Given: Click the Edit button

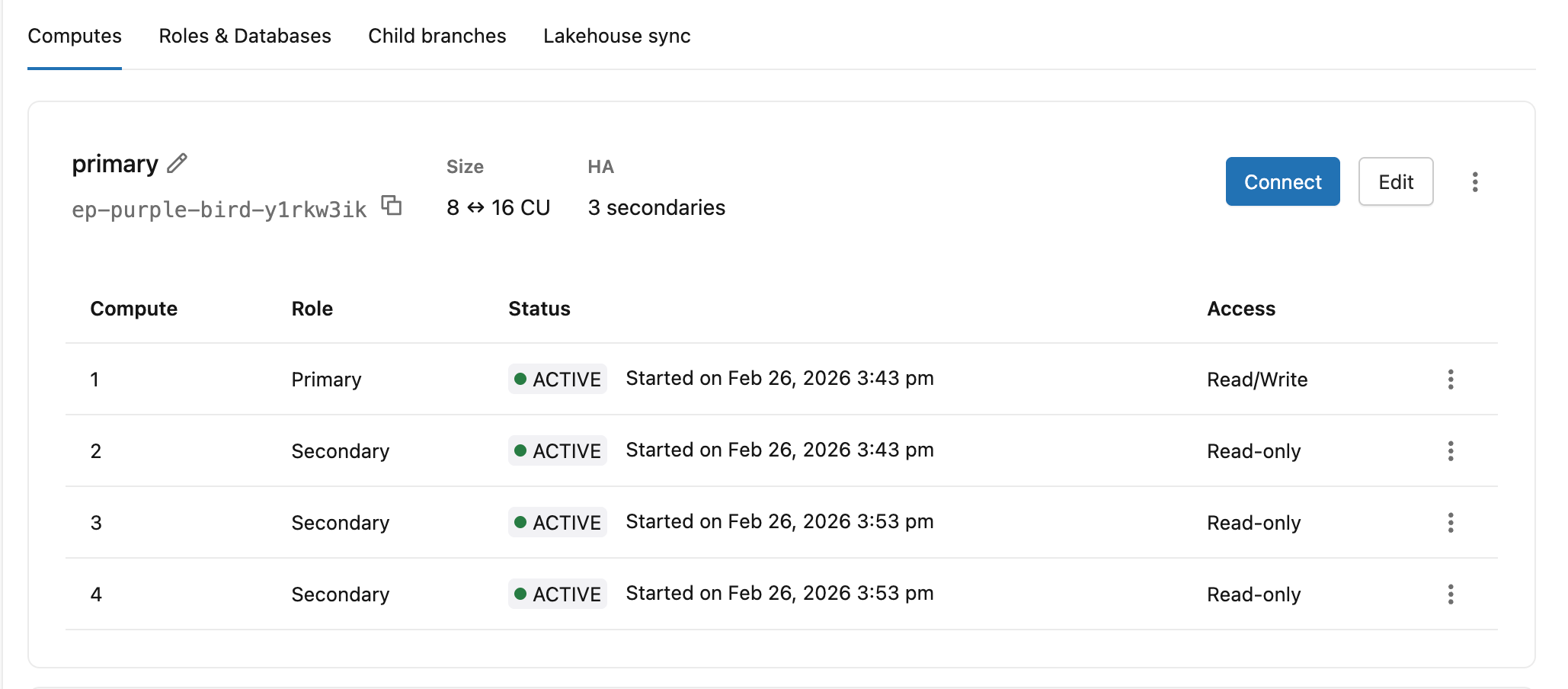Looking at the screenshot, I should (1395, 181).
